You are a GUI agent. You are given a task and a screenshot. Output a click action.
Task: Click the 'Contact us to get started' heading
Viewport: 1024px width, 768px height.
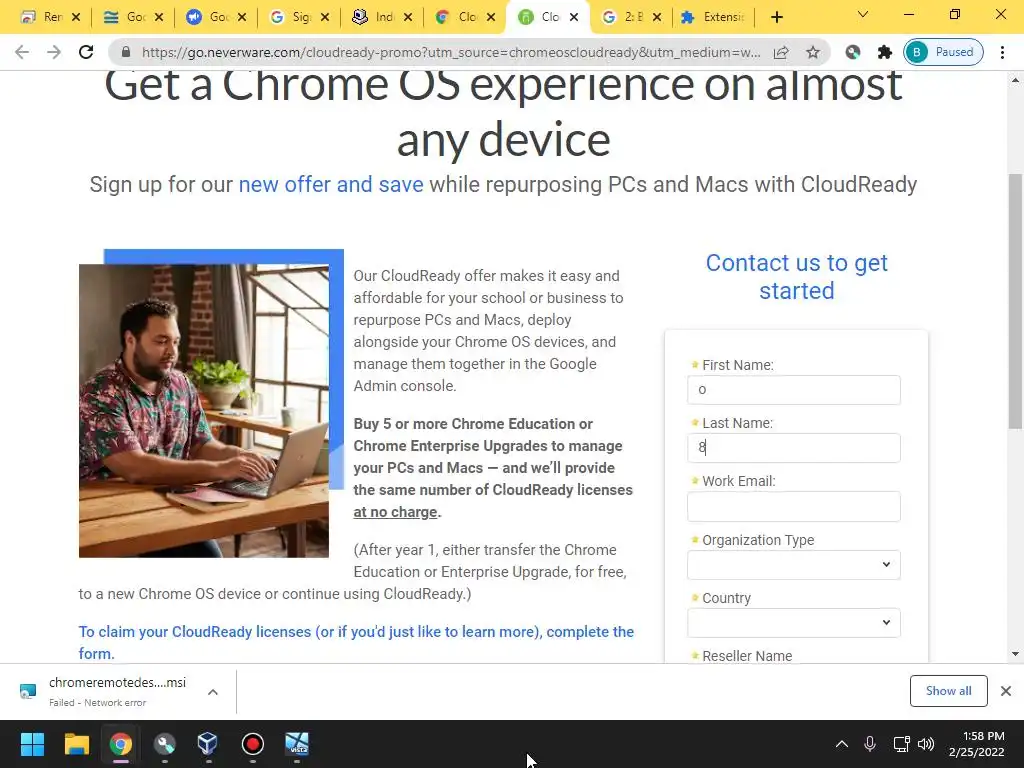pyautogui.click(x=797, y=276)
